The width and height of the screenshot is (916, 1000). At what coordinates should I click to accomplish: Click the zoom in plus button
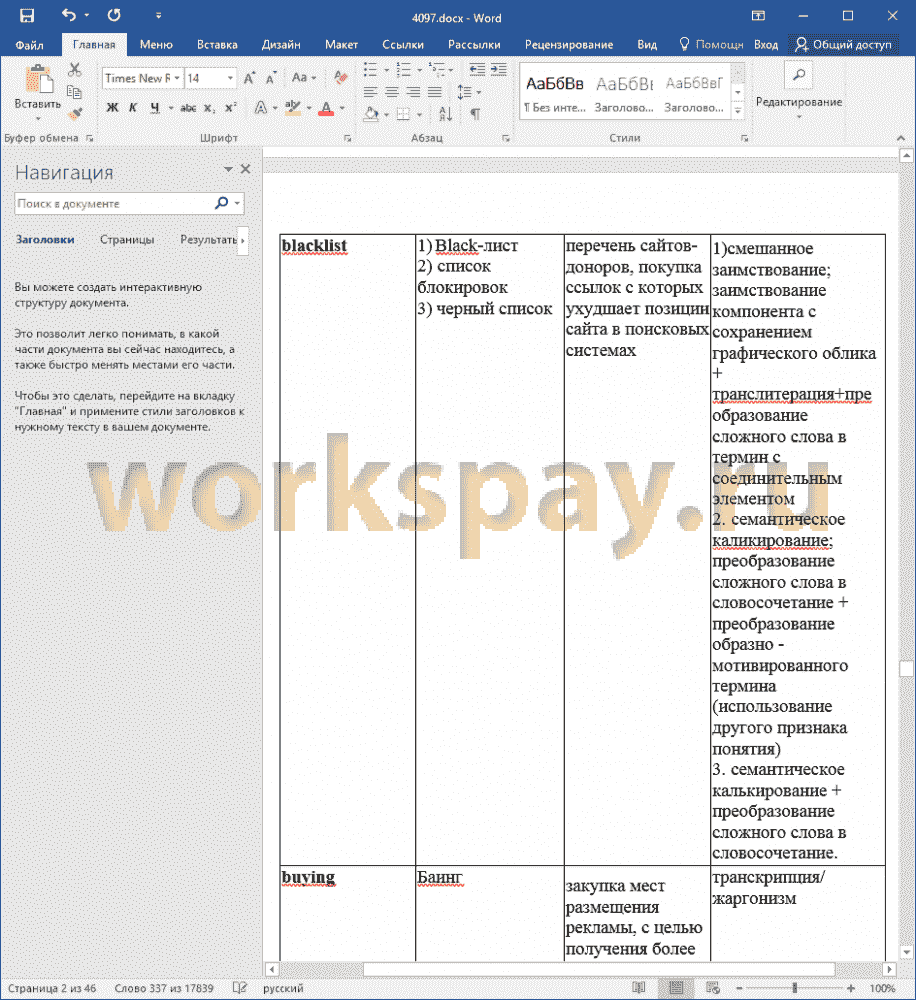pyautogui.click(x=851, y=988)
